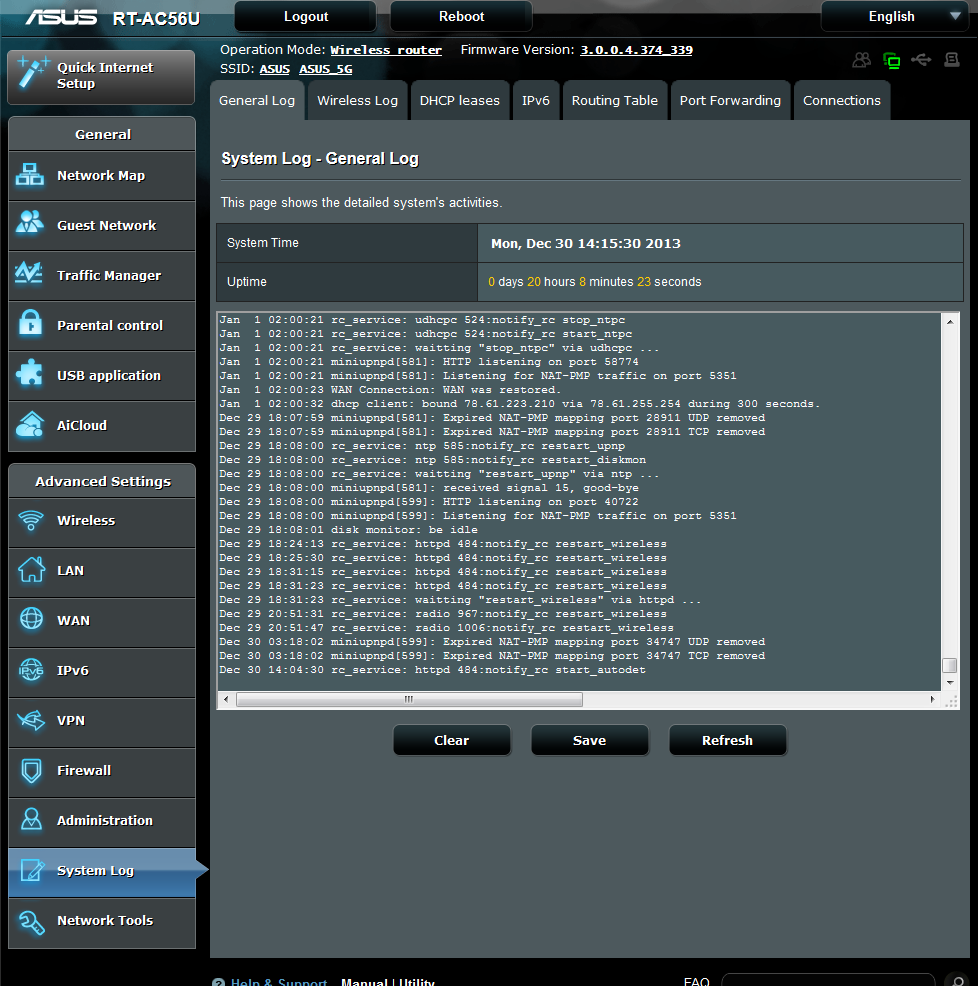Click the System Log notepad icon
978x986 pixels.
[x=32, y=870]
